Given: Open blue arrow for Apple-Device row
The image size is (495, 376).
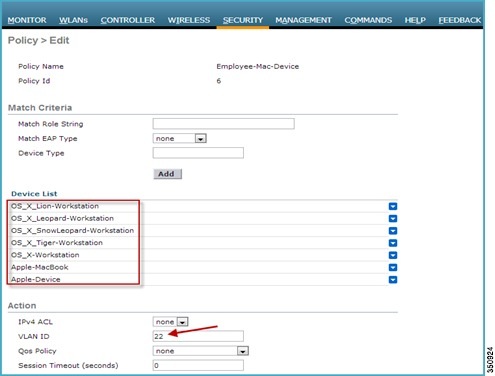Looking at the screenshot, I should [393, 279].
